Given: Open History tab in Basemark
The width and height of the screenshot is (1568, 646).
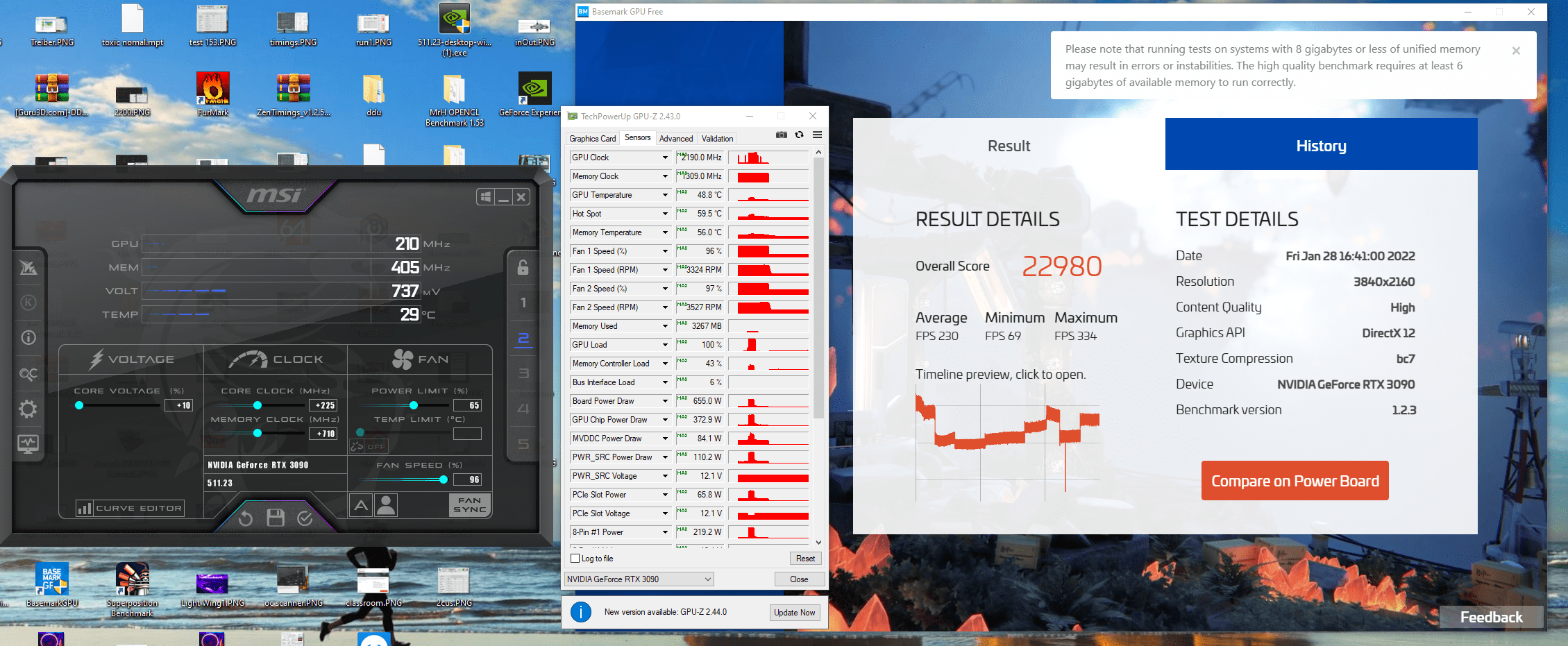Looking at the screenshot, I should (1322, 144).
